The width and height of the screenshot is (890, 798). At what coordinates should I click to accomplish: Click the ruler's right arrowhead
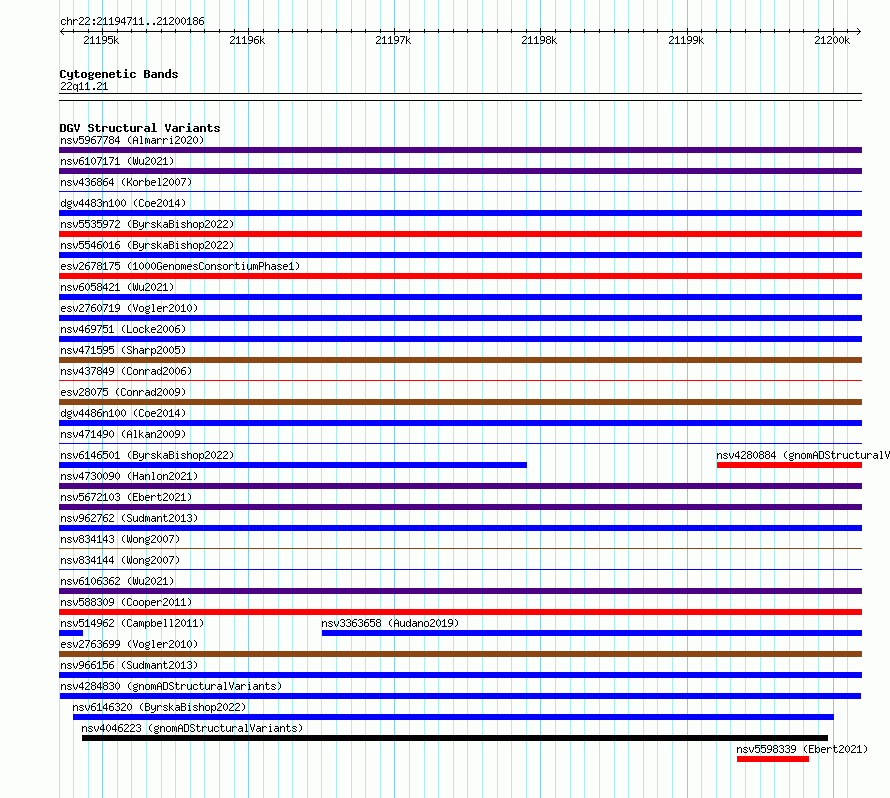coord(859,31)
